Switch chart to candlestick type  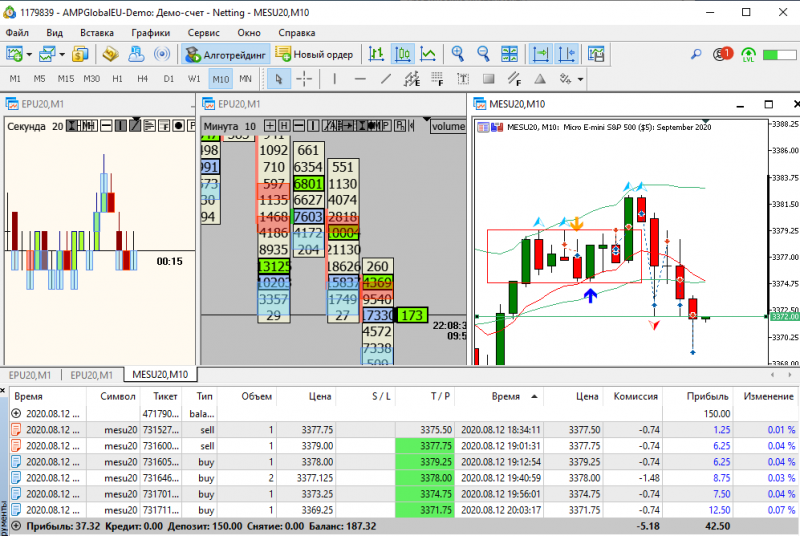tap(403, 54)
